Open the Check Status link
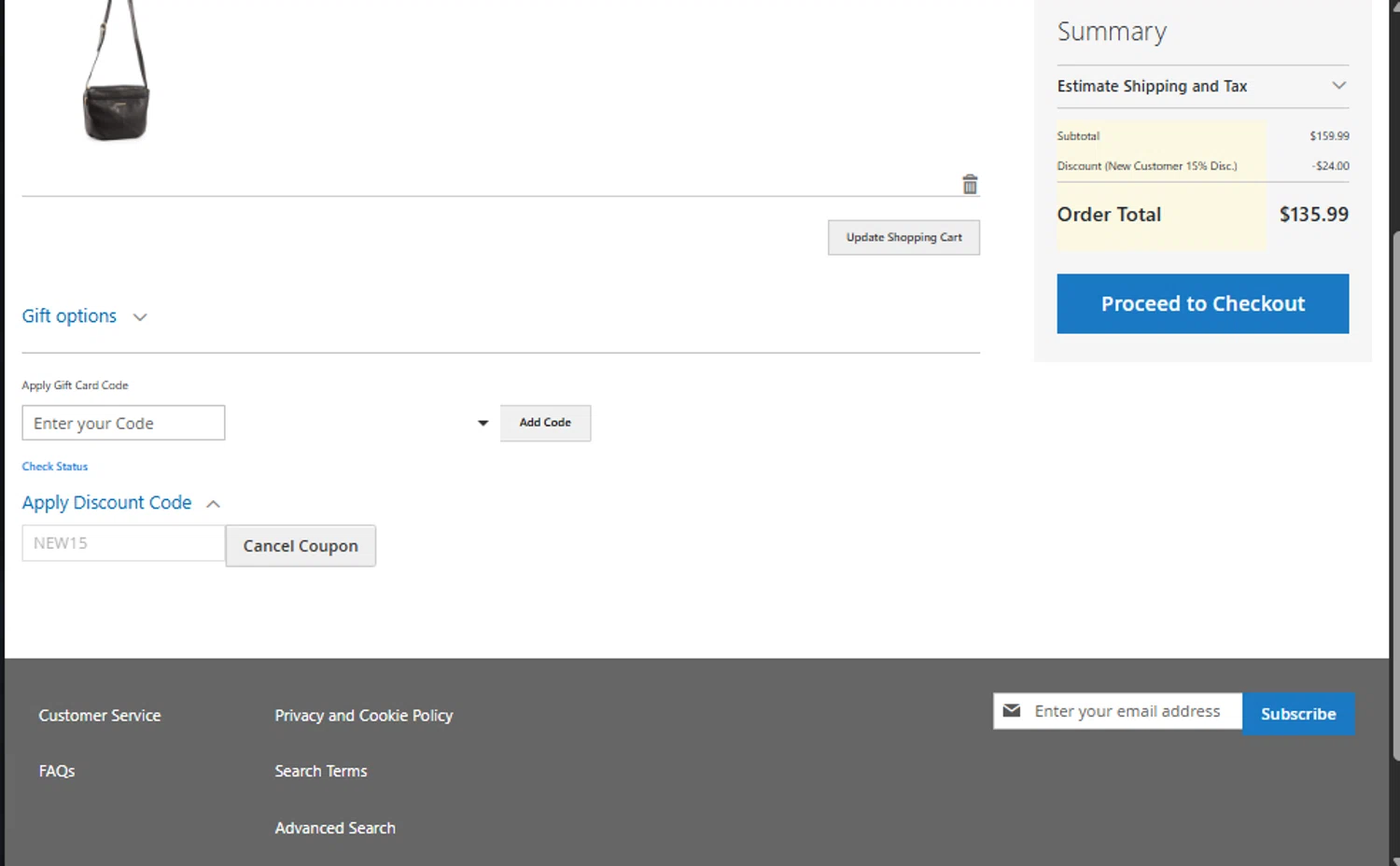Viewport: 1400px width, 866px height. [55, 467]
